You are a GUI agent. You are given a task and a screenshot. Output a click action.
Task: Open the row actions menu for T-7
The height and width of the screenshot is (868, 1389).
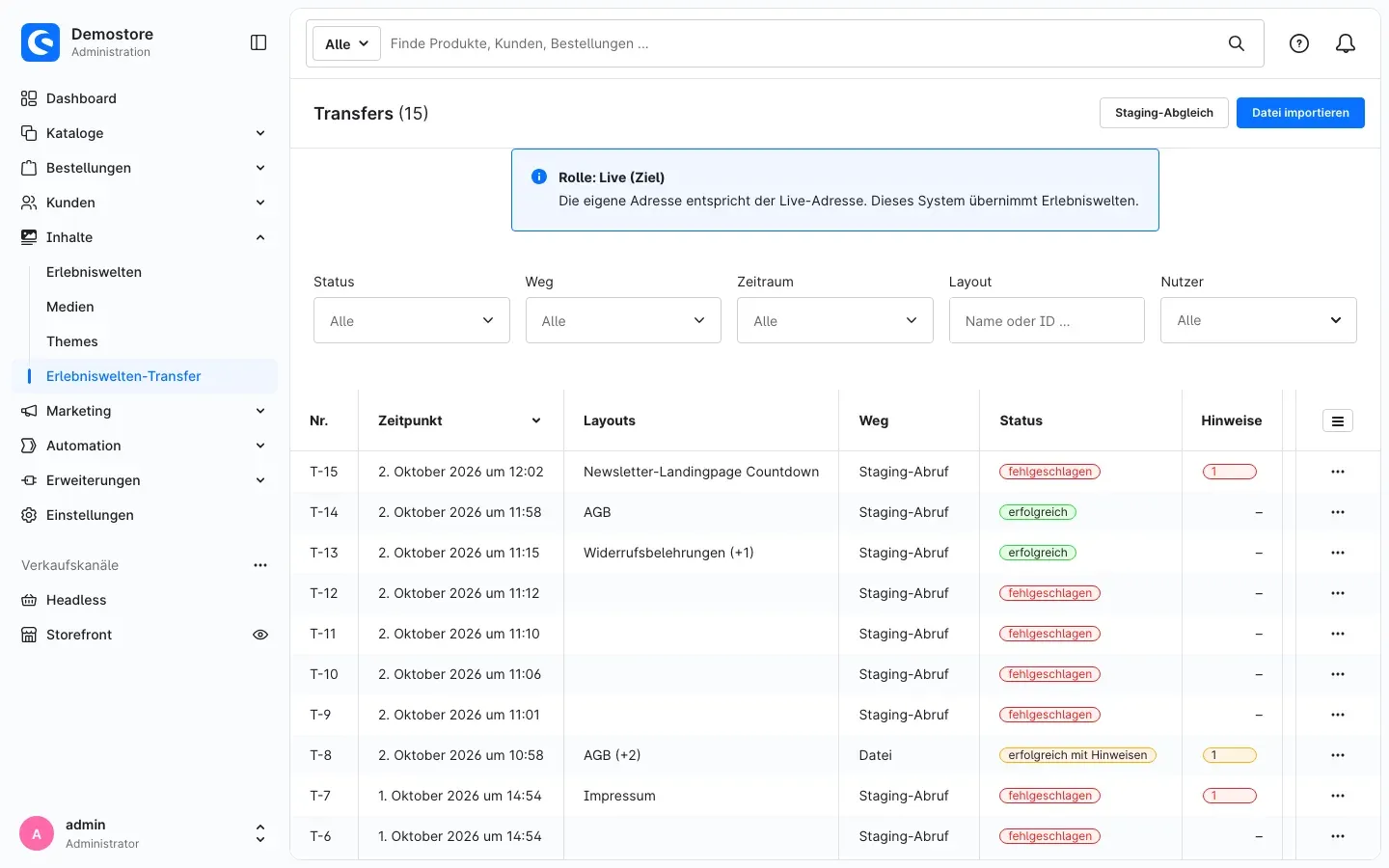(x=1338, y=796)
